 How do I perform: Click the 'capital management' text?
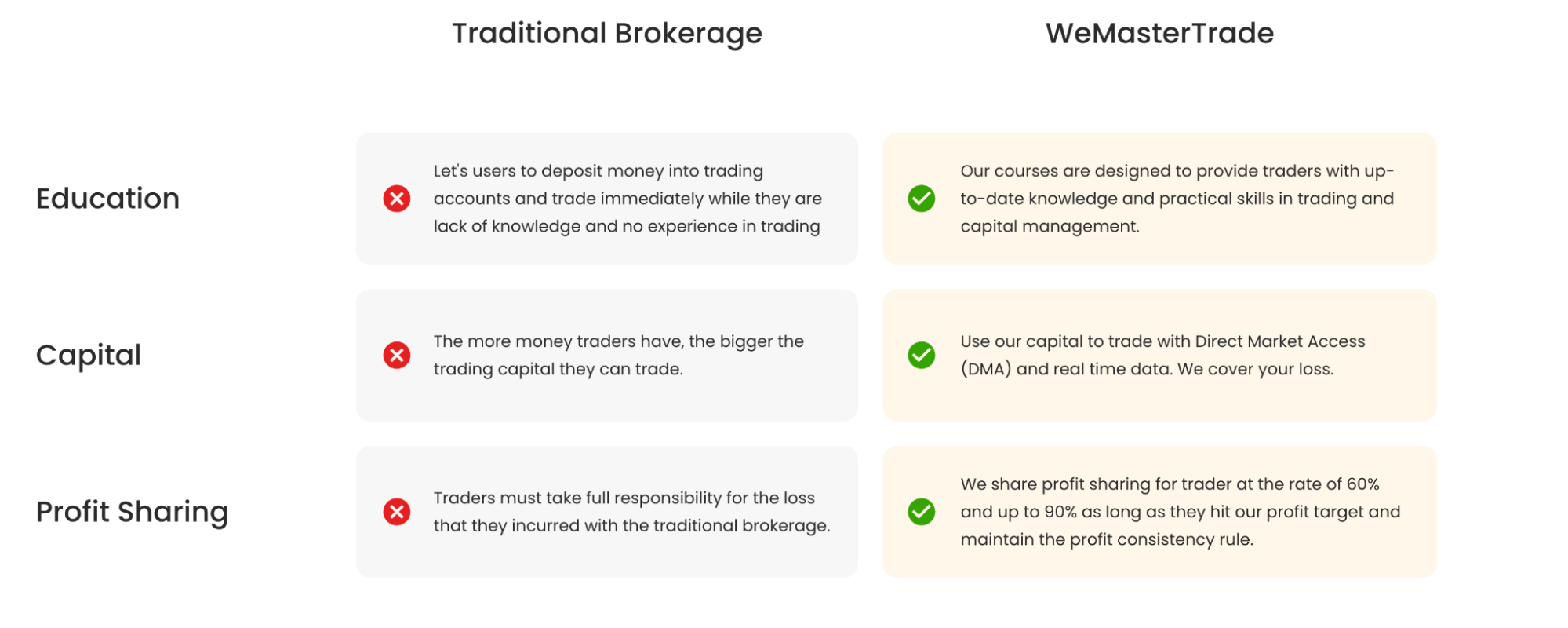click(1049, 227)
